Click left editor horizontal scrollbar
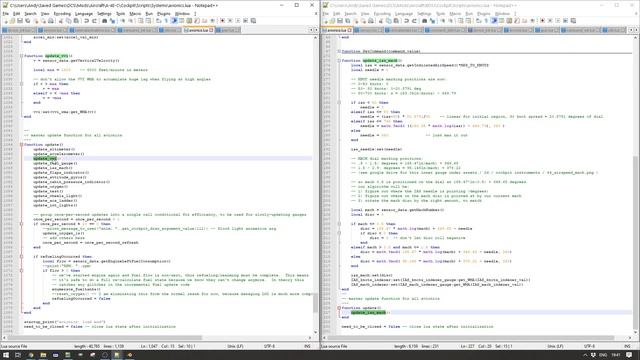The width and height of the screenshot is (640, 360). point(105,338)
